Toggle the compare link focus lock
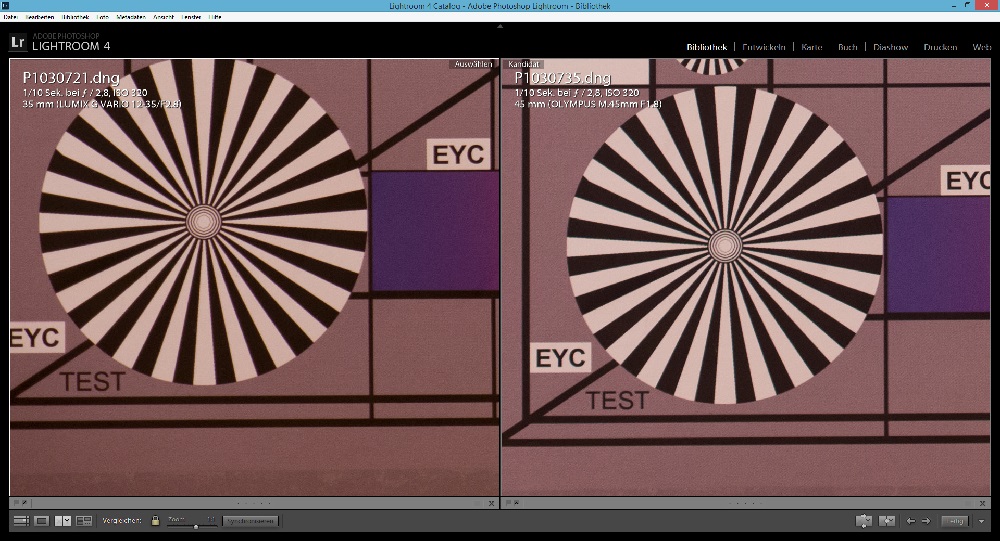Image resolution: width=1000 pixels, height=541 pixels. 155,521
